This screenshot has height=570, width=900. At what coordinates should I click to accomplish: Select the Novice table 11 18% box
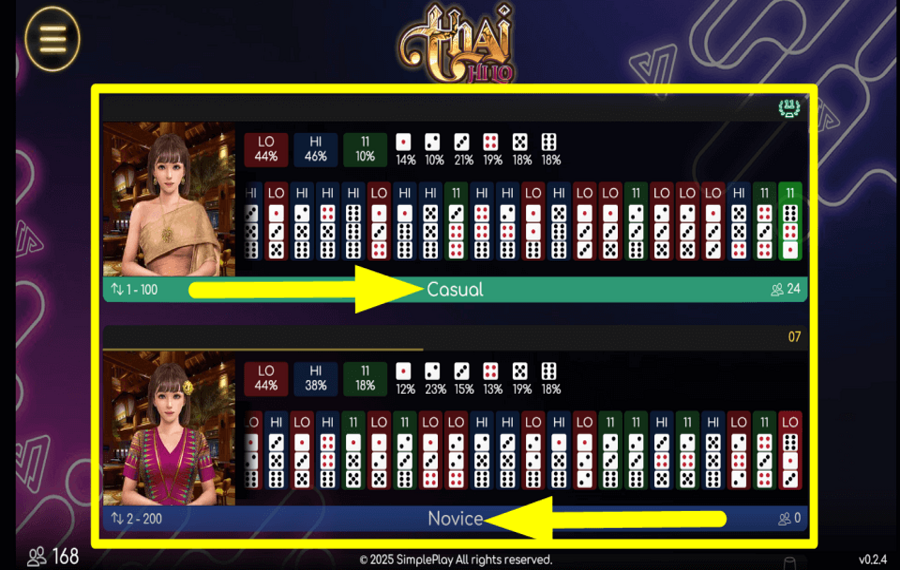tap(365, 378)
